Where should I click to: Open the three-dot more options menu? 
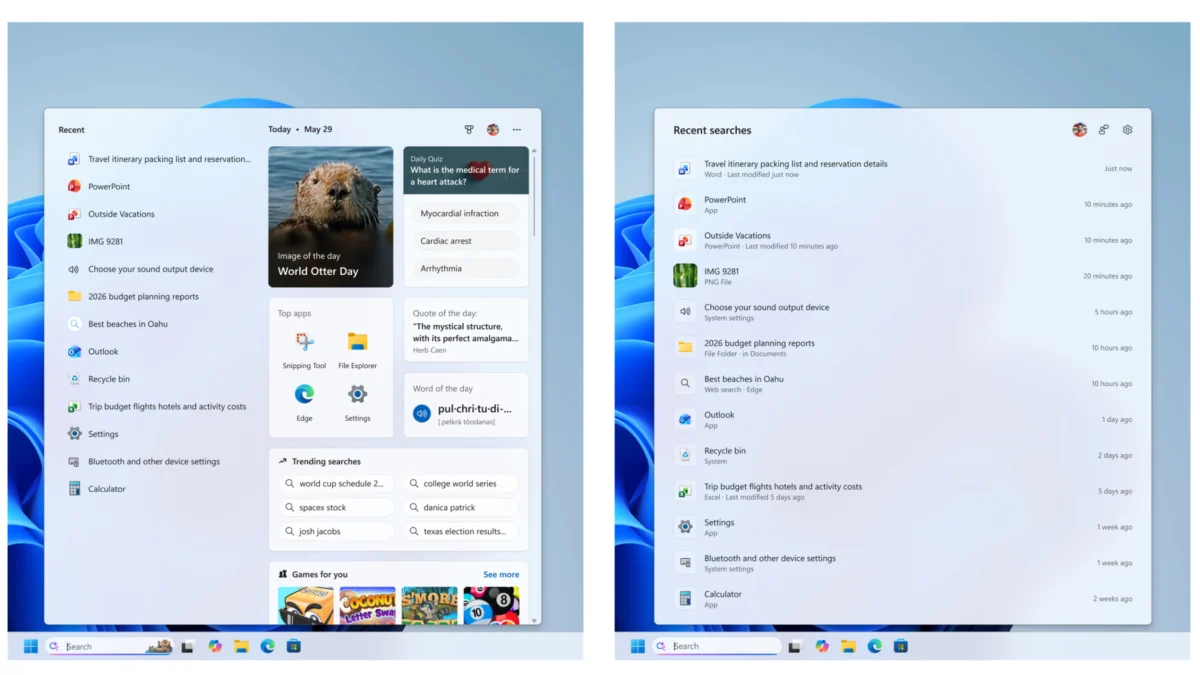(517, 129)
